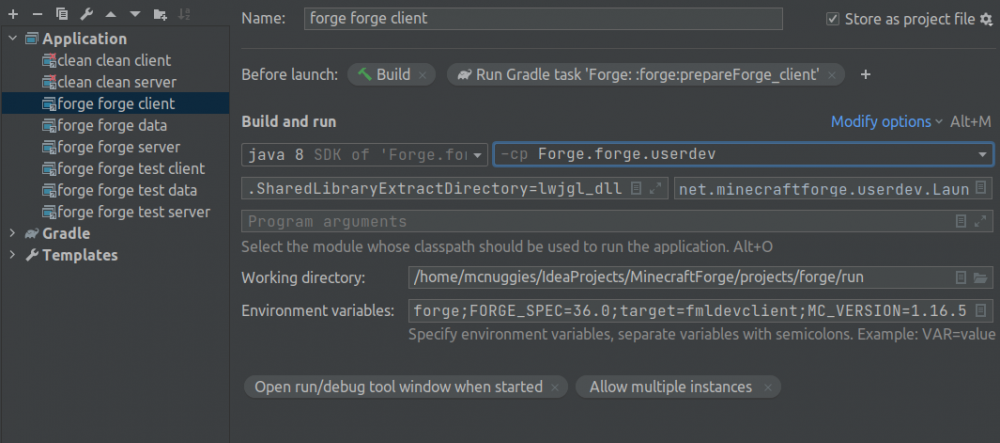Image resolution: width=1000 pixels, height=443 pixels.
Task: Browse for working directory folder icon
Action: (981, 277)
